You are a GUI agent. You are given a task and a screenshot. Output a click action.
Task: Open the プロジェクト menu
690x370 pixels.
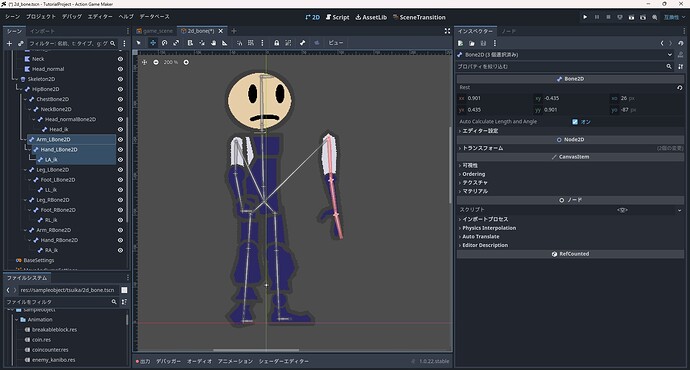click(41, 17)
